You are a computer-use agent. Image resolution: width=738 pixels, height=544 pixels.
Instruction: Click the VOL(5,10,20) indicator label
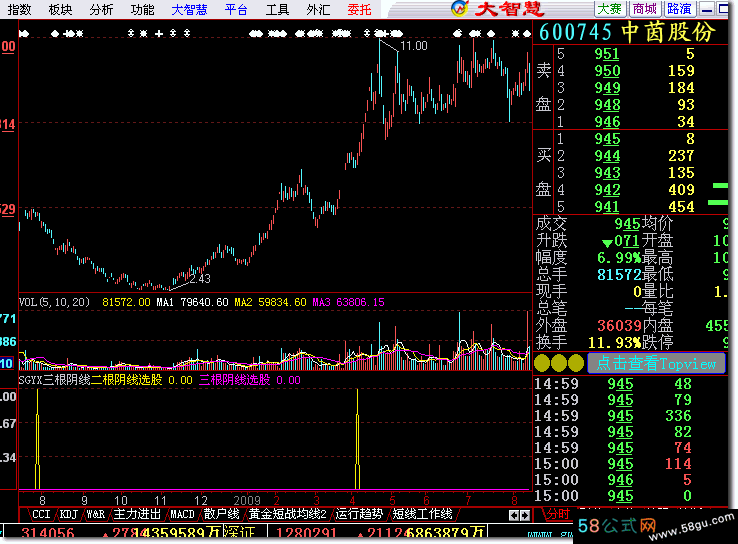point(54,302)
